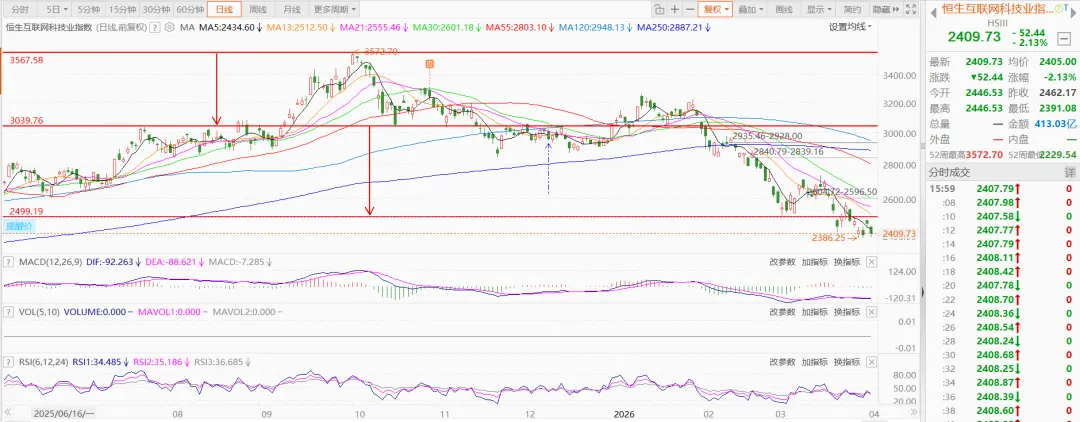Click the 提醒价 price alert label
Viewport: 1080px width, 422px height.
[x=19, y=226]
